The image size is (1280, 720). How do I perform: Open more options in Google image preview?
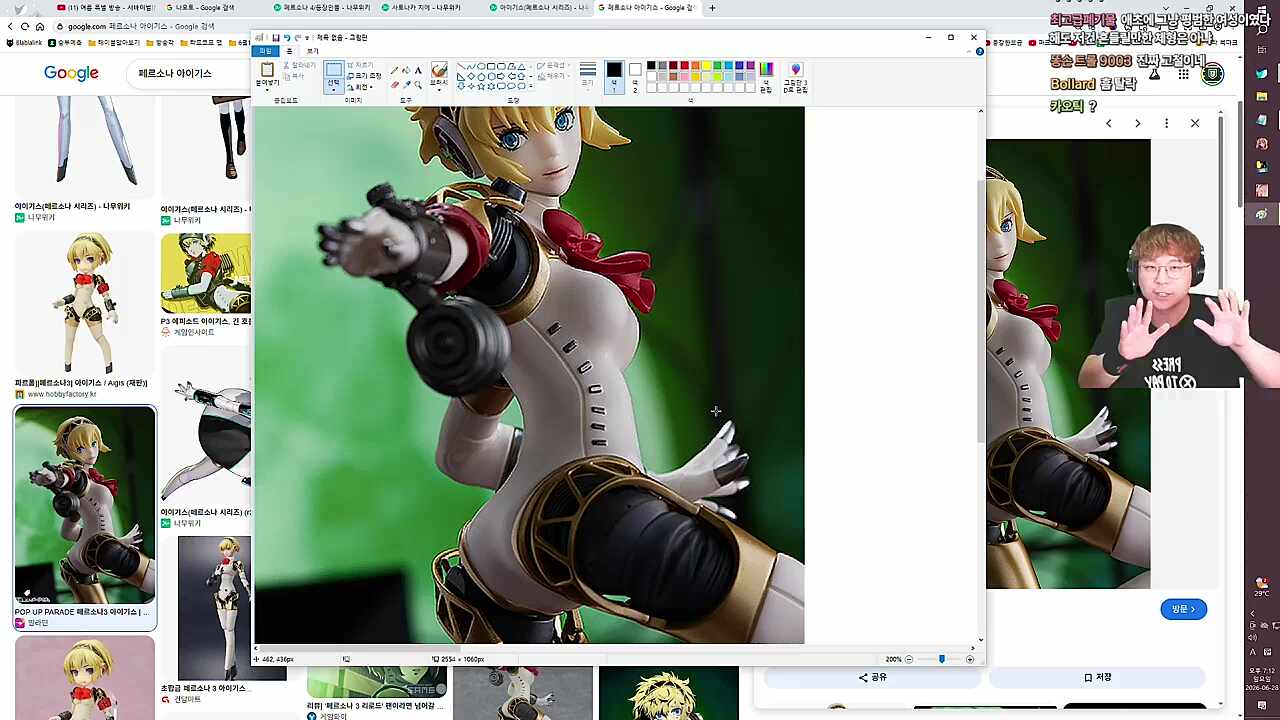pos(1166,123)
